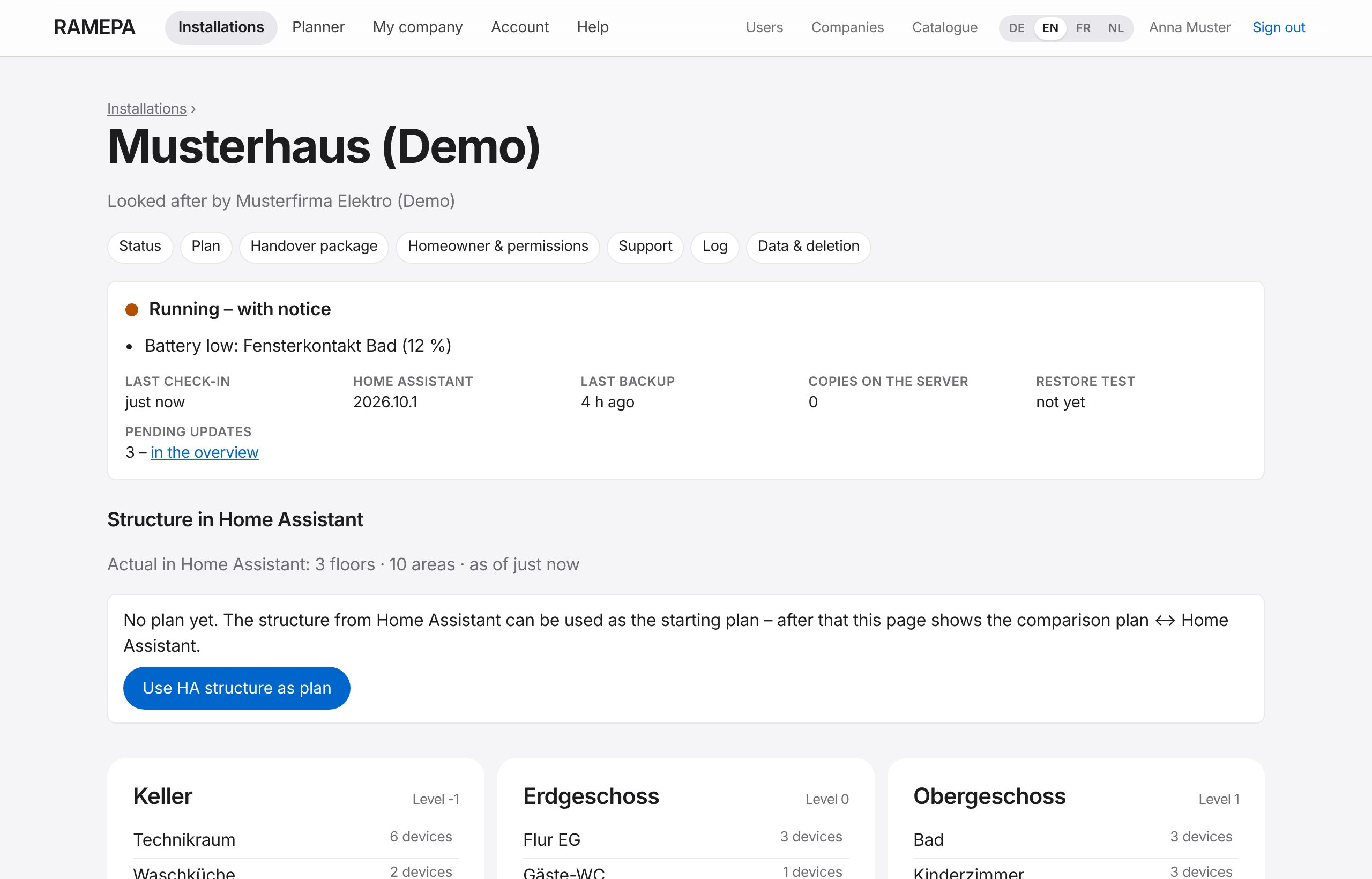Click the Restore test value not yet

[1061, 403]
